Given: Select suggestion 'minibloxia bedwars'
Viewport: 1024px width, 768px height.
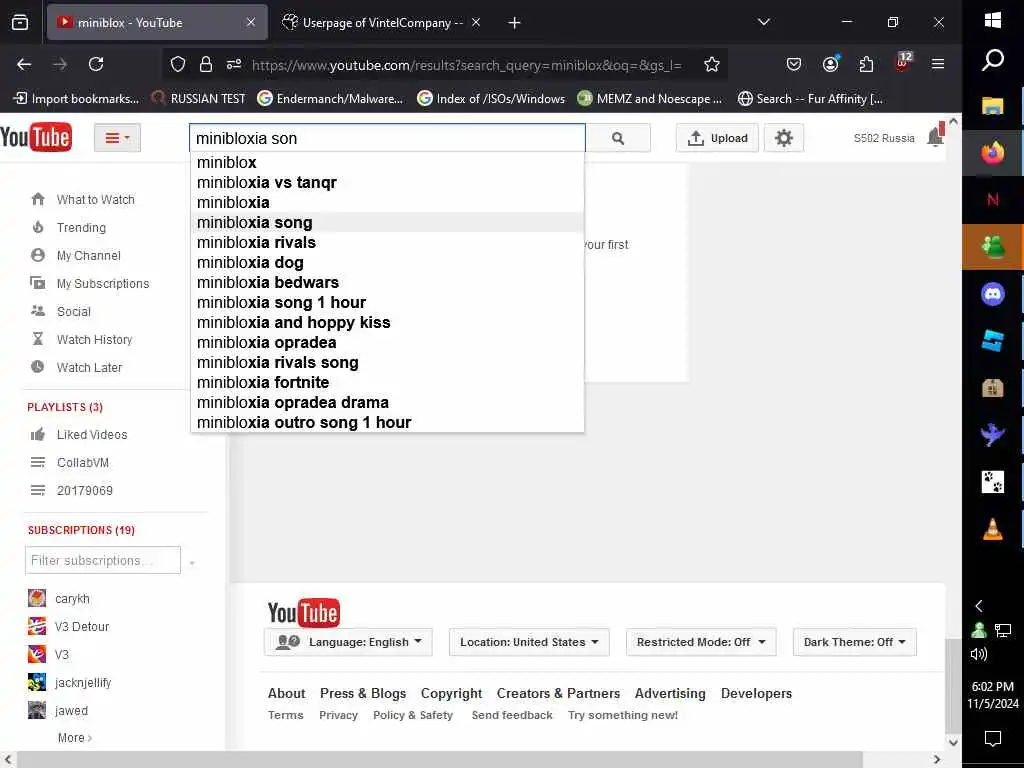Looking at the screenshot, I should [x=387, y=282].
